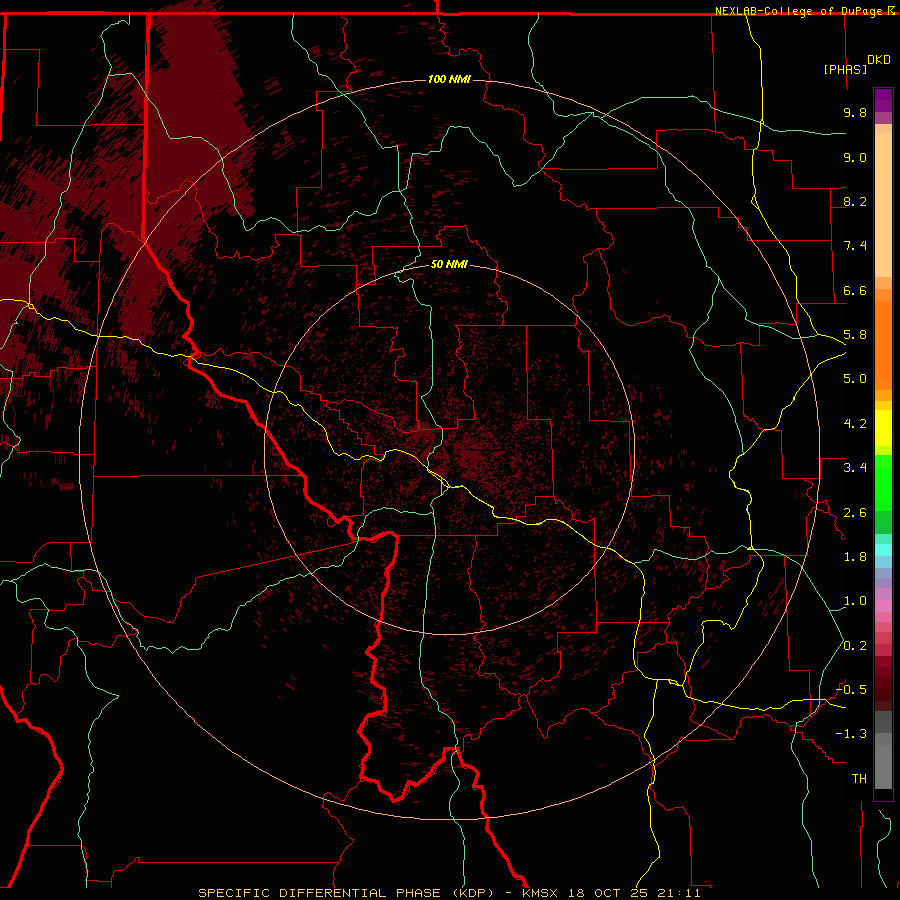
Task: Click the 2.6 legend value
Action: (855, 513)
